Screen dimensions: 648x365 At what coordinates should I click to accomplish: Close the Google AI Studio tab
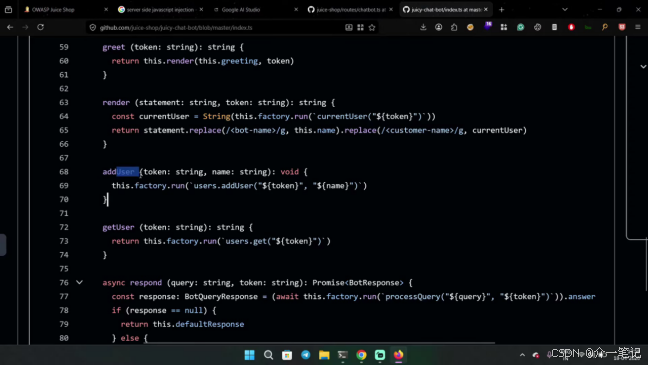(296, 10)
